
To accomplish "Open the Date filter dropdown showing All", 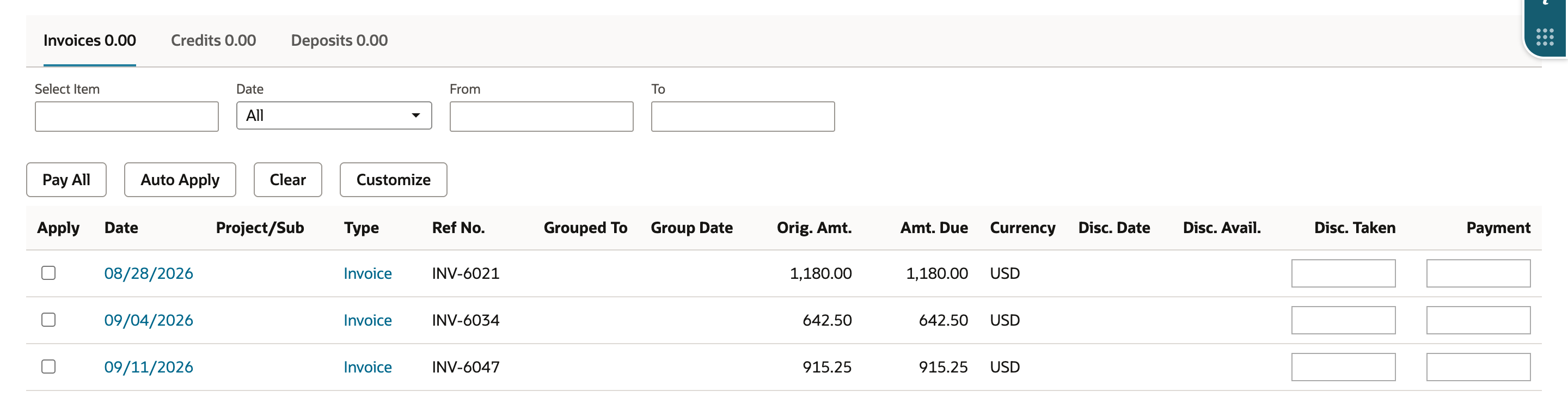I will point(334,115).
